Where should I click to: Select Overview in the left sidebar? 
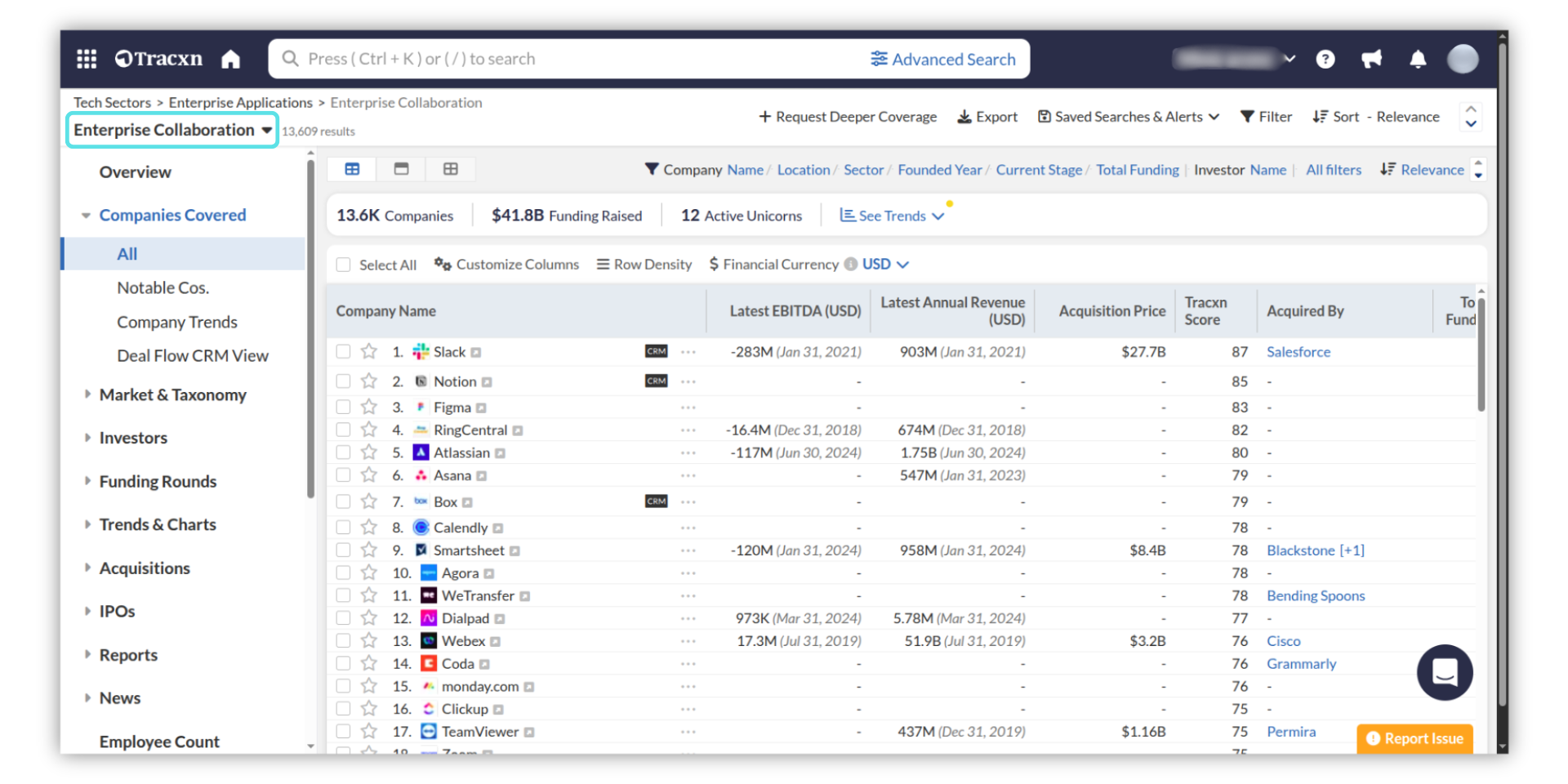tap(136, 172)
